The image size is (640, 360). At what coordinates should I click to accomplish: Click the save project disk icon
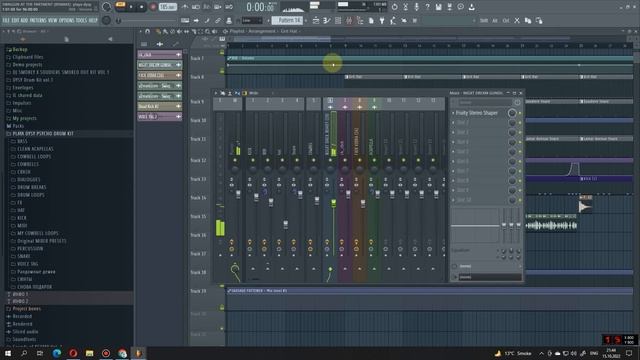(x=438, y=7)
